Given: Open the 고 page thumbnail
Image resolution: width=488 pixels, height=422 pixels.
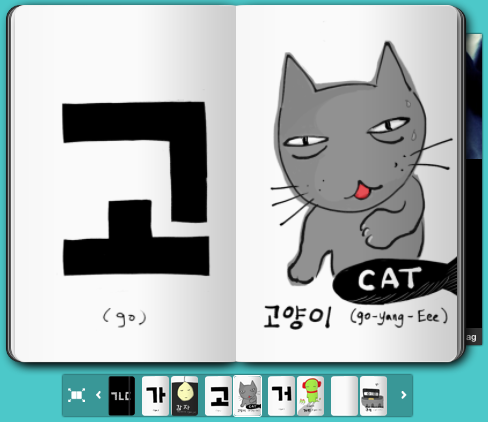Looking at the screenshot, I should pyautogui.click(x=218, y=396).
